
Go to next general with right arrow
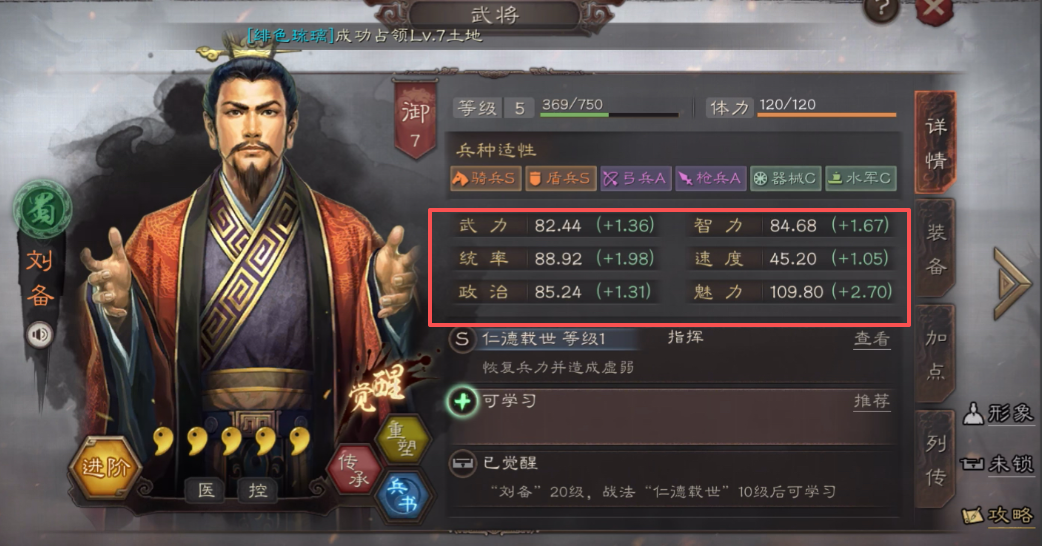1013,284
